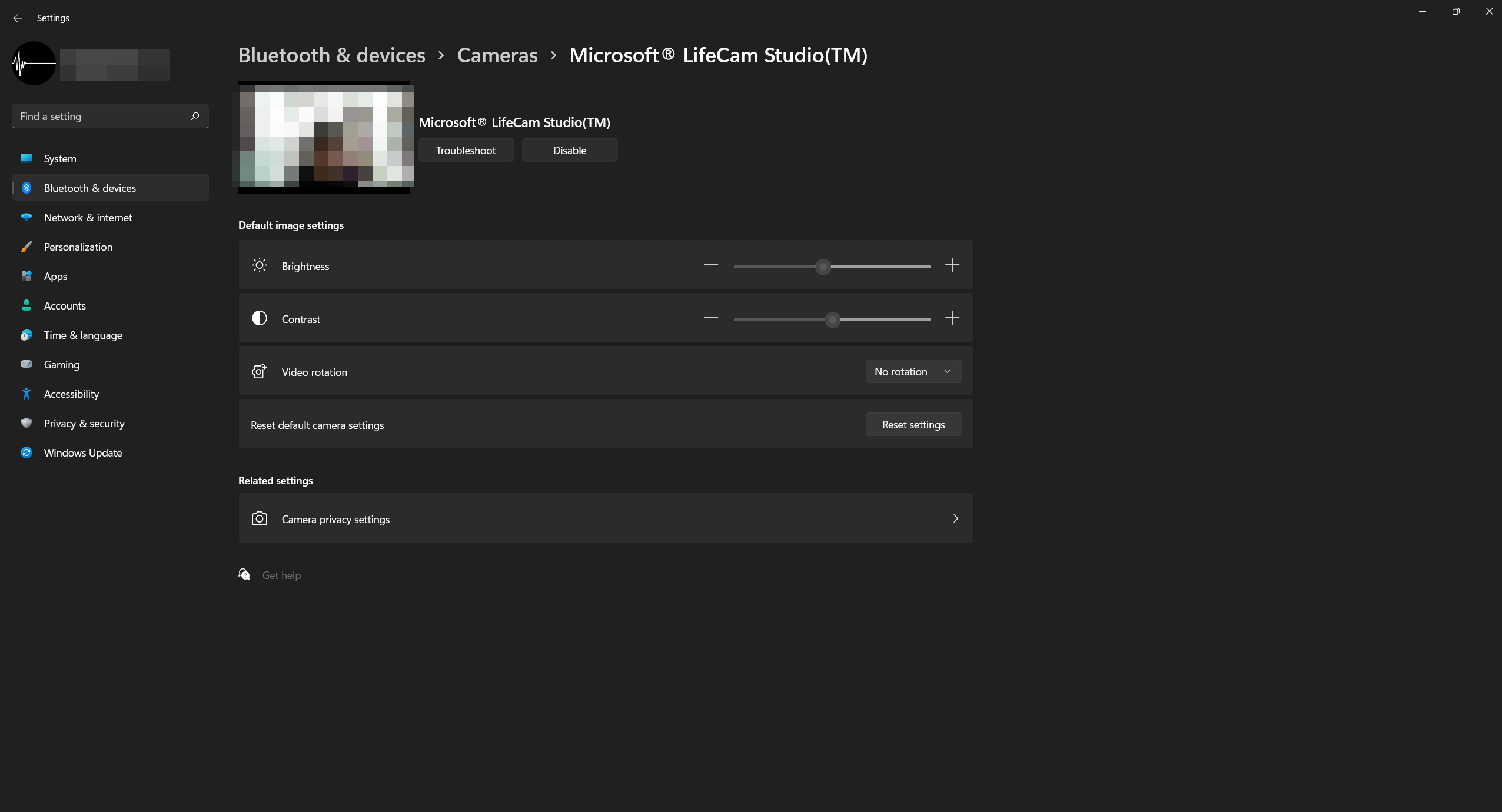1502x812 pixels.
Task: Disable the LifeCam Studio camera
Action: (x=570, y=150)
